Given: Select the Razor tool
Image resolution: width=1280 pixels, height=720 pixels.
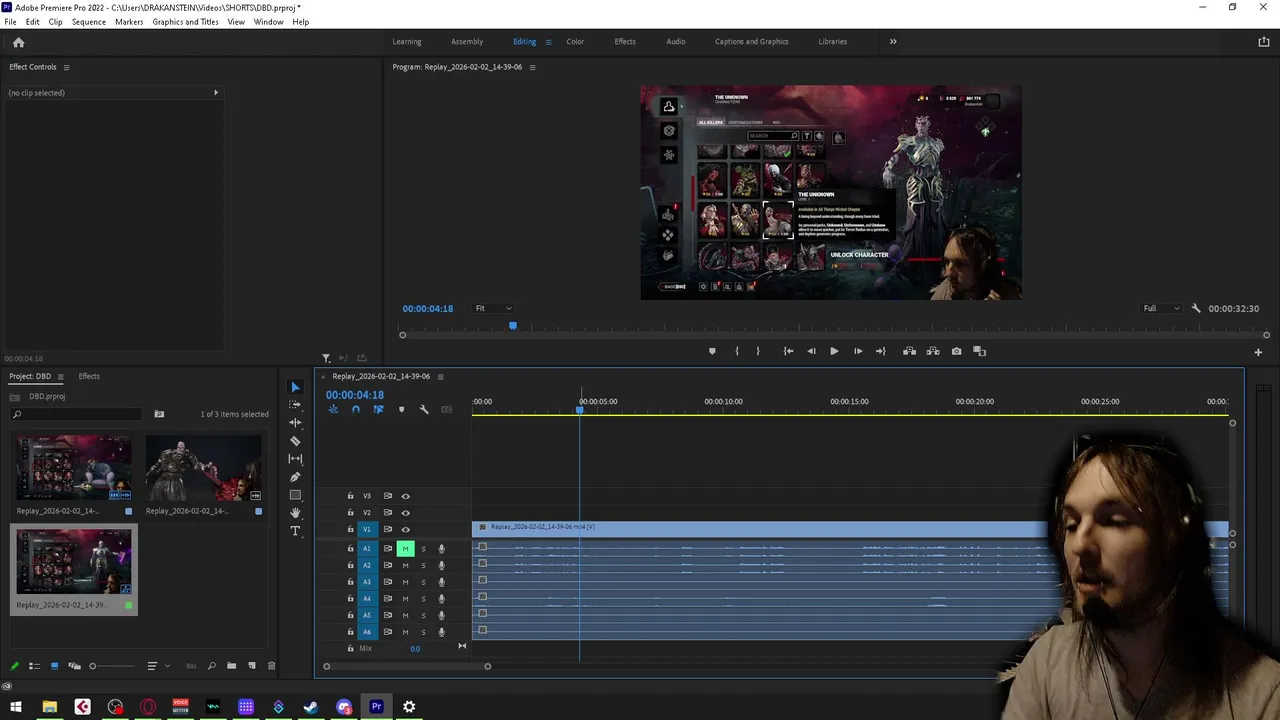Looking at the screenshot, I should [295, 441].
